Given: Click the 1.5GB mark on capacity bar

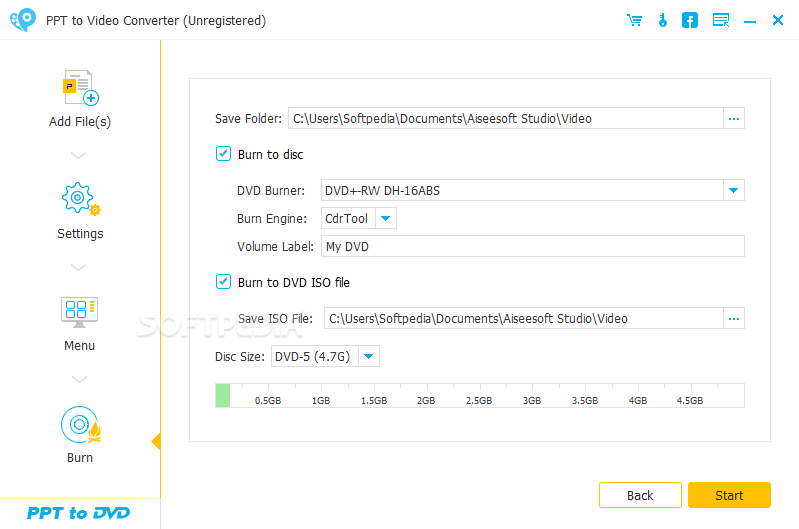Looking at the screenshot, I should click(374, 401).
